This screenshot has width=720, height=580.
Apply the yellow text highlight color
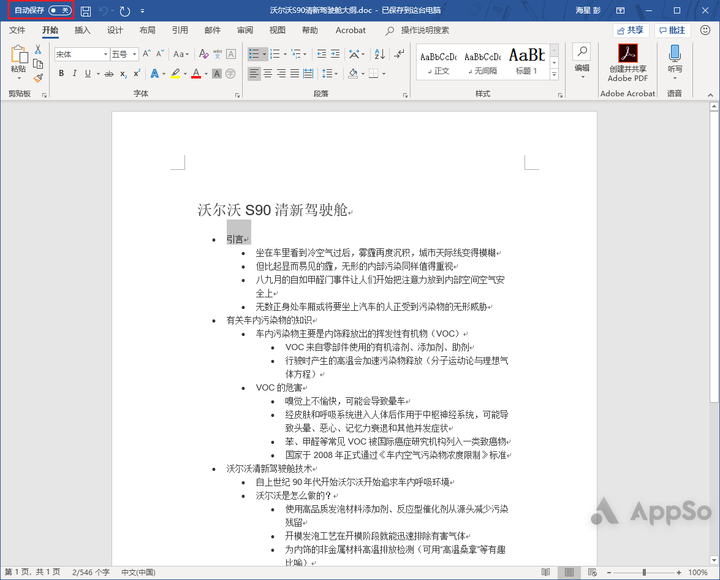pos(175,73)
